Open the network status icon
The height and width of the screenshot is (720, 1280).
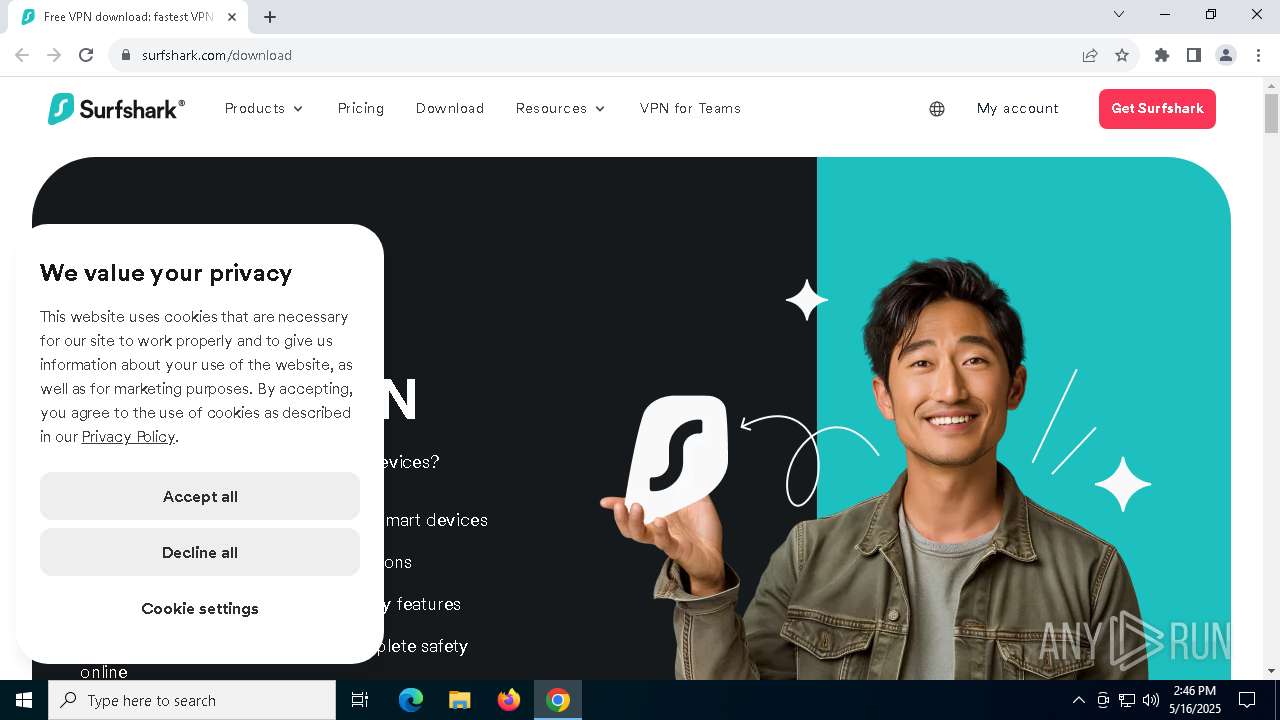point(1127,700)
